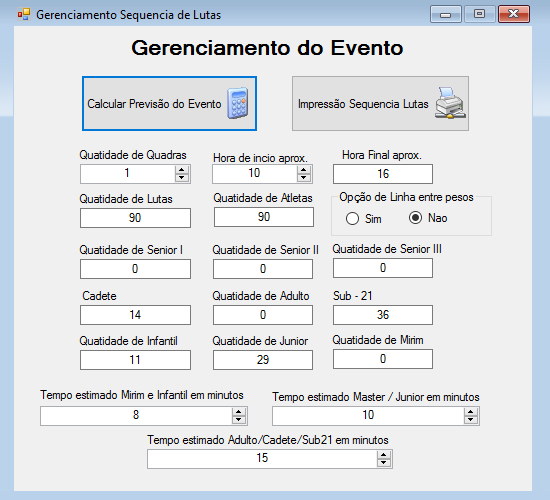Increase Quatidade de Quadras with up arrow
The image size is (550, 500).
(x=182, y=170)
